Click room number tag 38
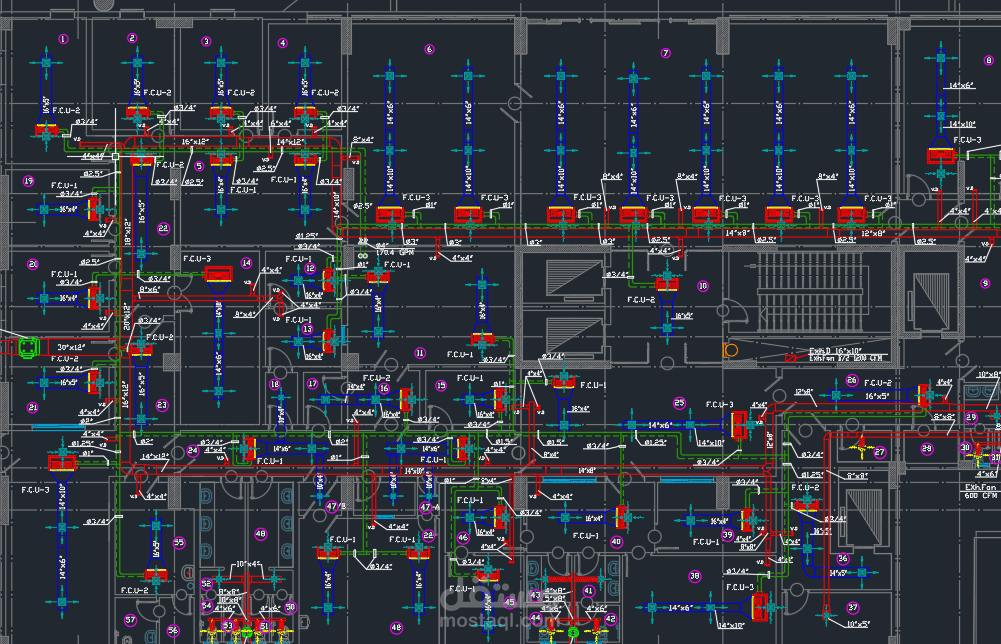 (x=695, y=576)
